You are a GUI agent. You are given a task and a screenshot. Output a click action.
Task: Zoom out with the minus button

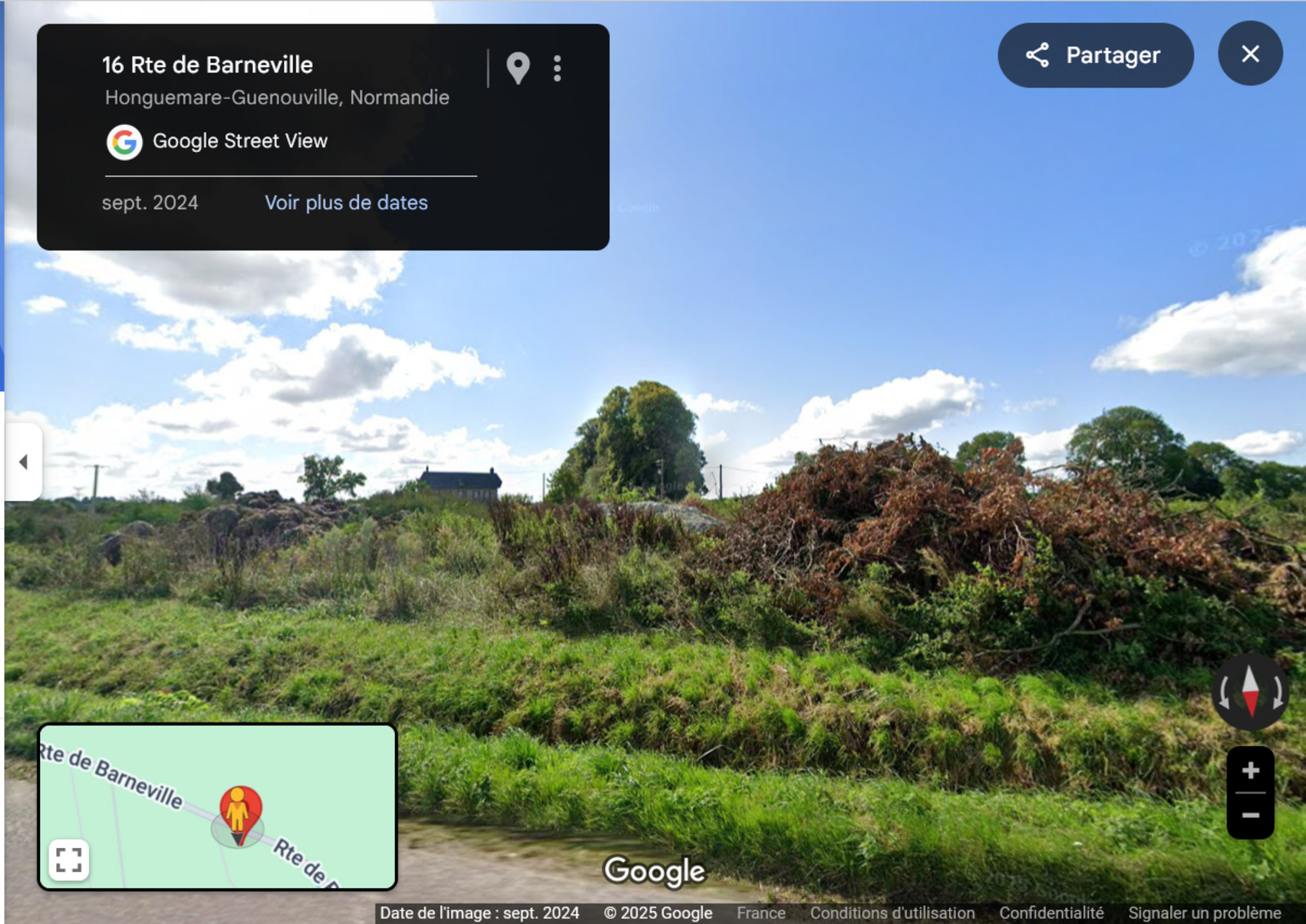click(1250, 815)
